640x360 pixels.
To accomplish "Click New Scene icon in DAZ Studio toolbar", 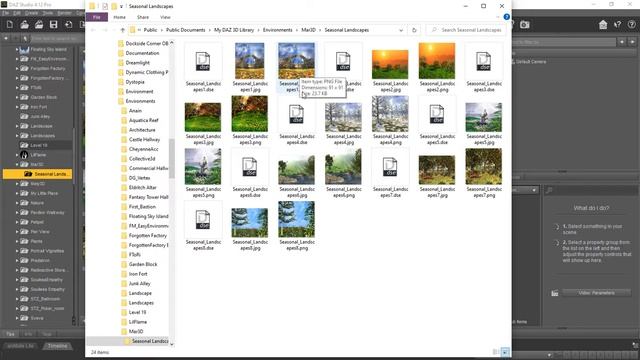I will click(x=10, y=25).
